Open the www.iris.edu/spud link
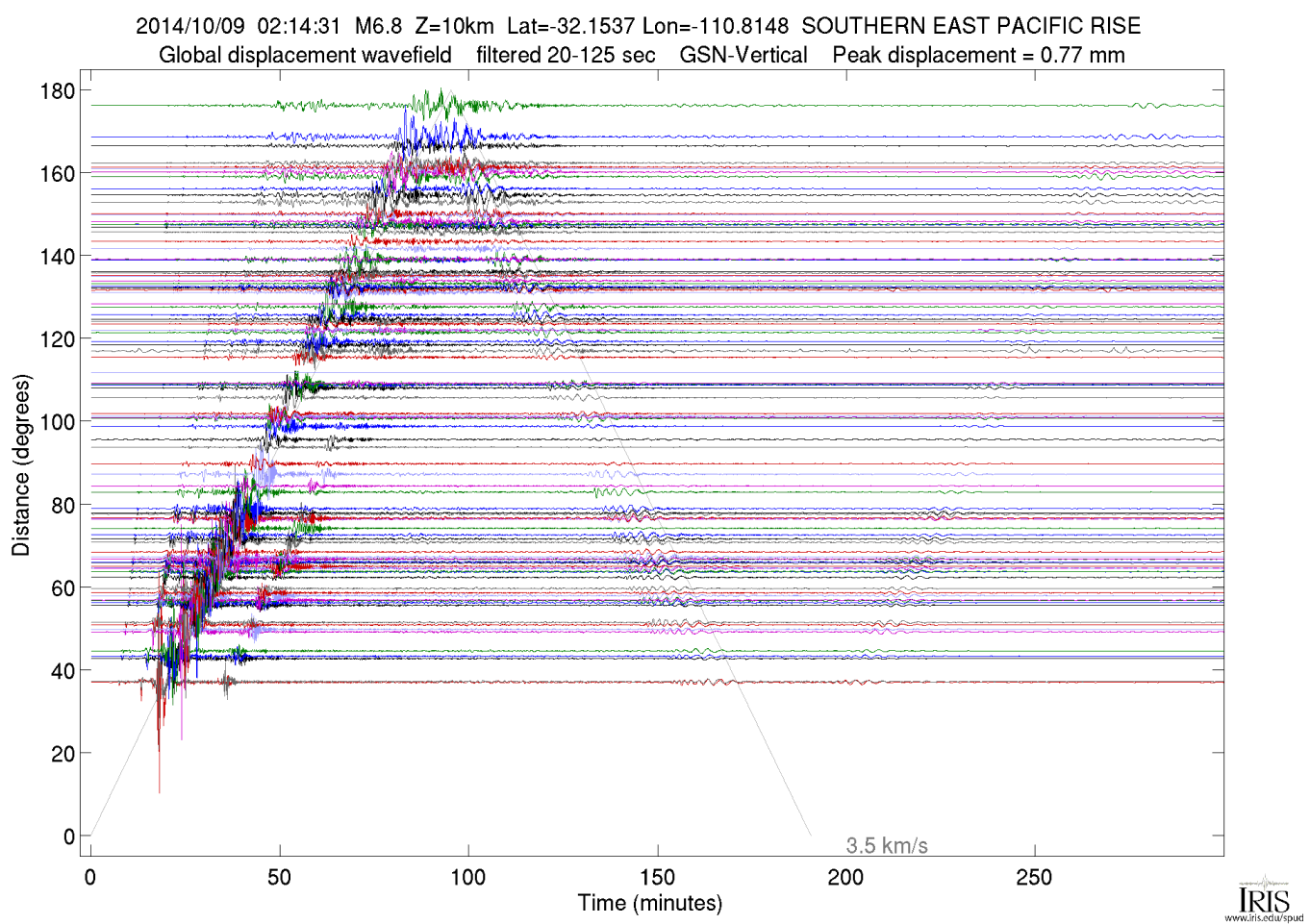The height and width of the screenshot is (924, 1310). (1264, 918)
